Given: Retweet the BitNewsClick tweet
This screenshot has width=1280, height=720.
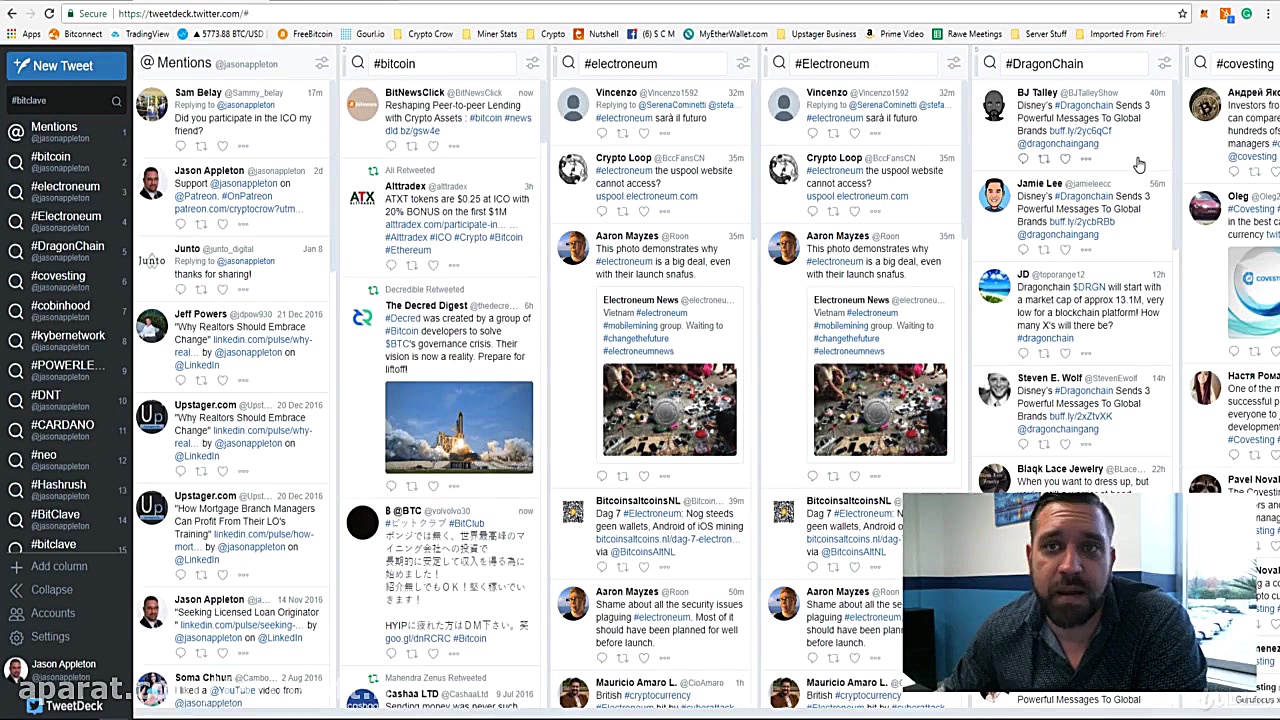Looking at the screenshot, I should [412, 146].
